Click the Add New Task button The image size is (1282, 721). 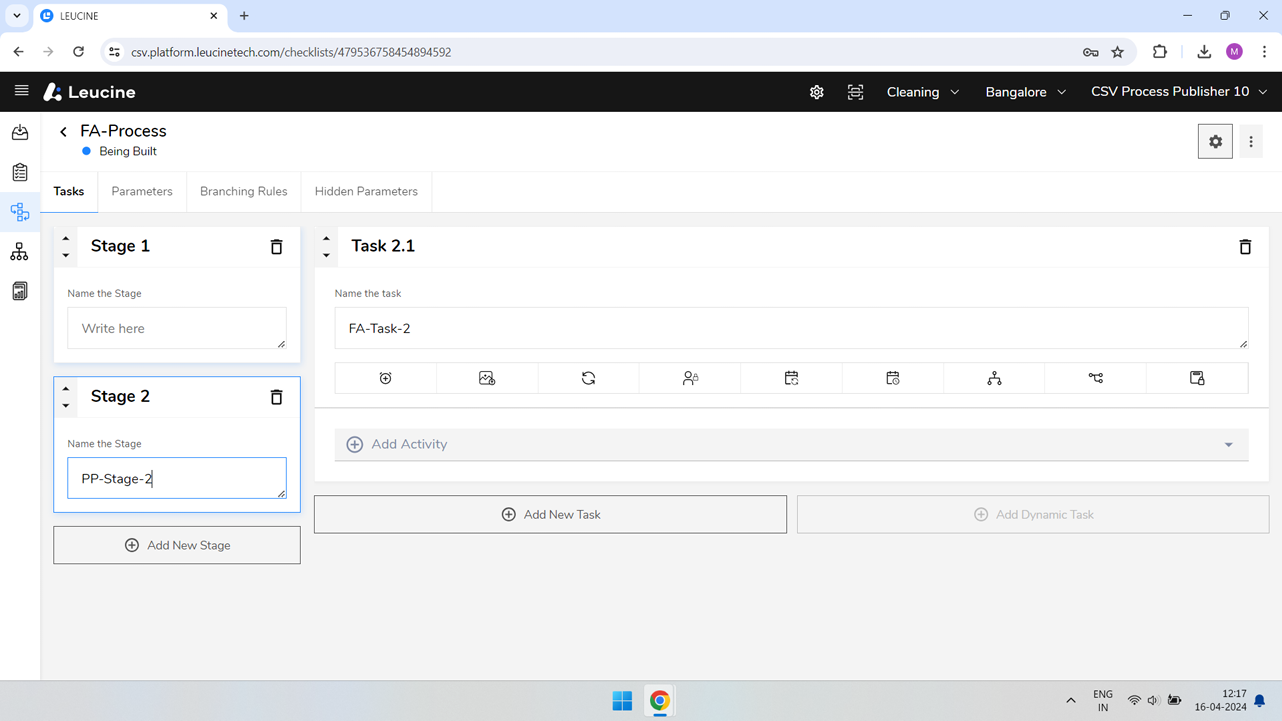coord(550,515)
